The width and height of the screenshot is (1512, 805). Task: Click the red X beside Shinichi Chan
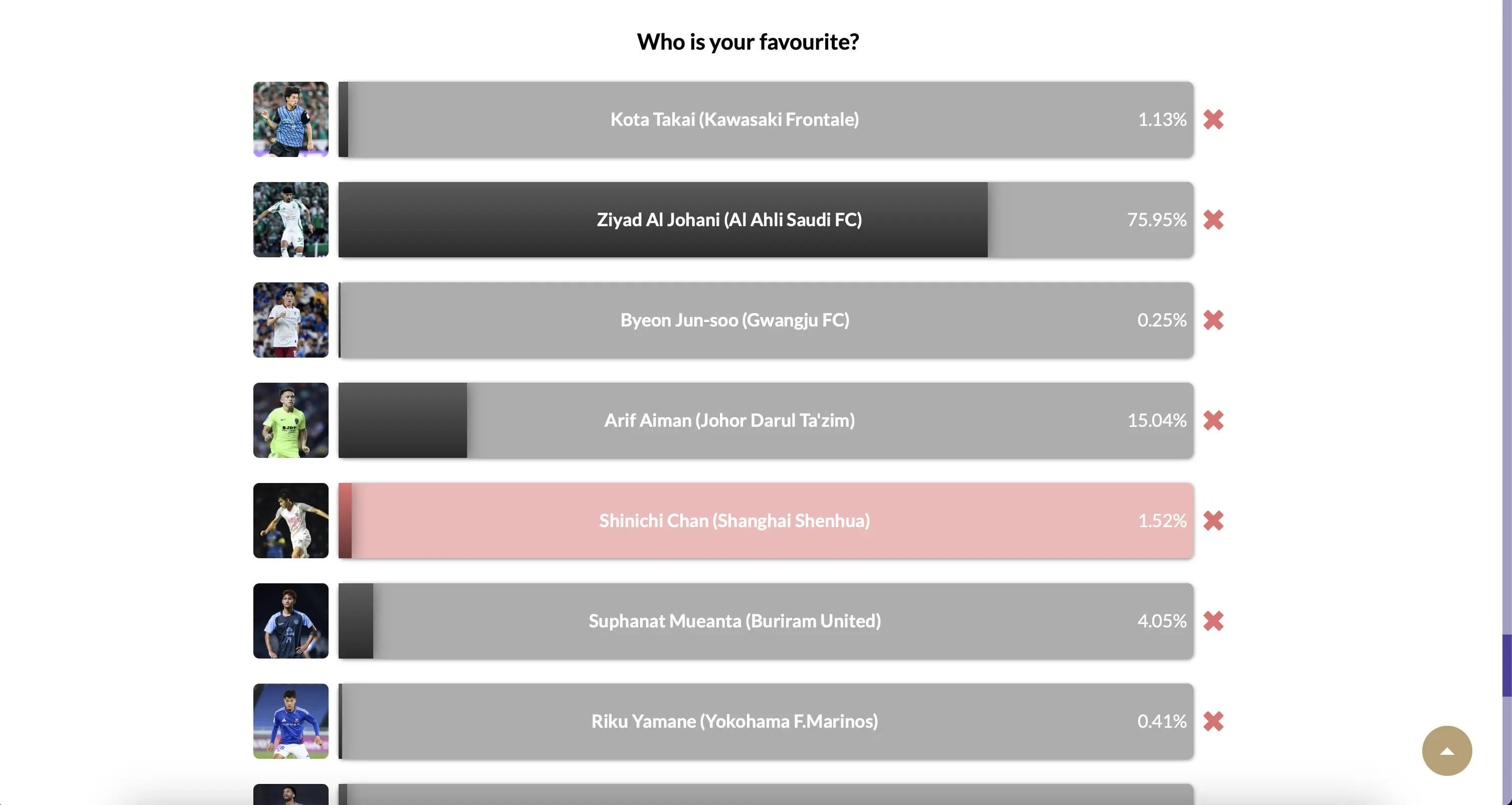point(1213,521)
